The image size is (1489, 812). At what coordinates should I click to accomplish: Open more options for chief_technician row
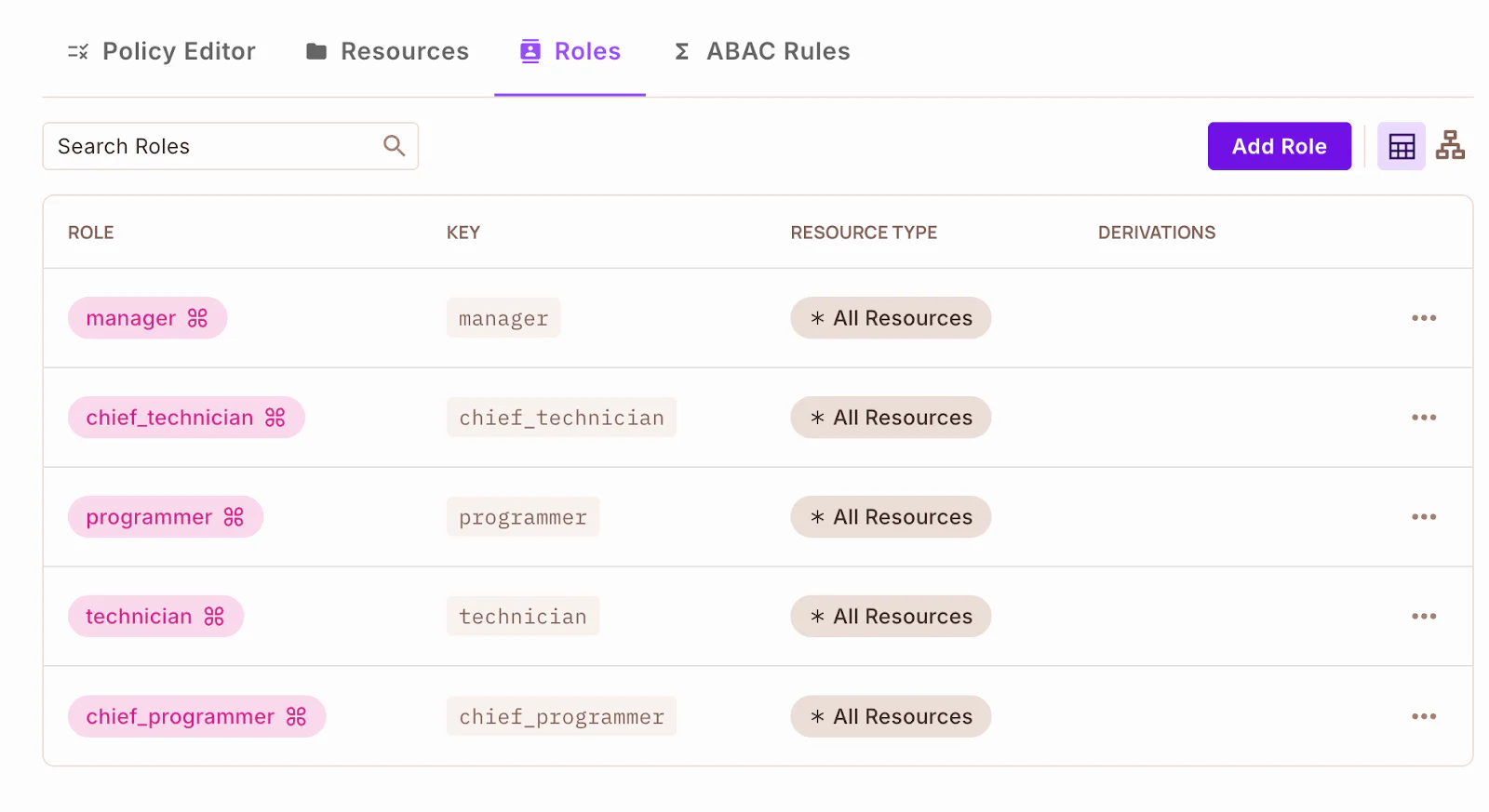1424,418
